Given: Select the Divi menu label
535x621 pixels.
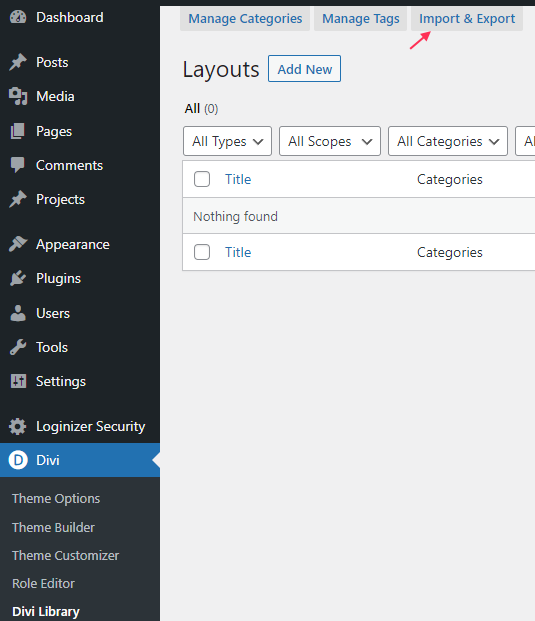Looking at the screenshot, I should 48,460.
